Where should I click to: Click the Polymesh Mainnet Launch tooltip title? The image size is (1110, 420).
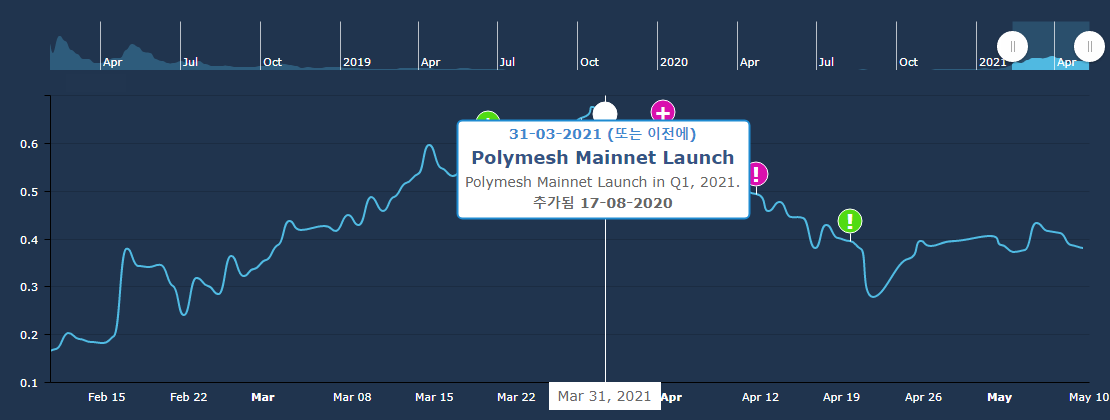tap(603, 157)
